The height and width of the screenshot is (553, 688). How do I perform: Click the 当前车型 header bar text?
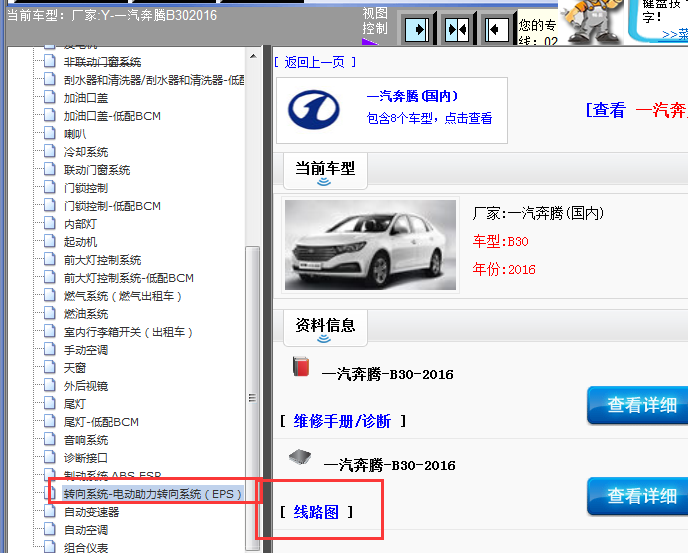[x=325, y=168]
